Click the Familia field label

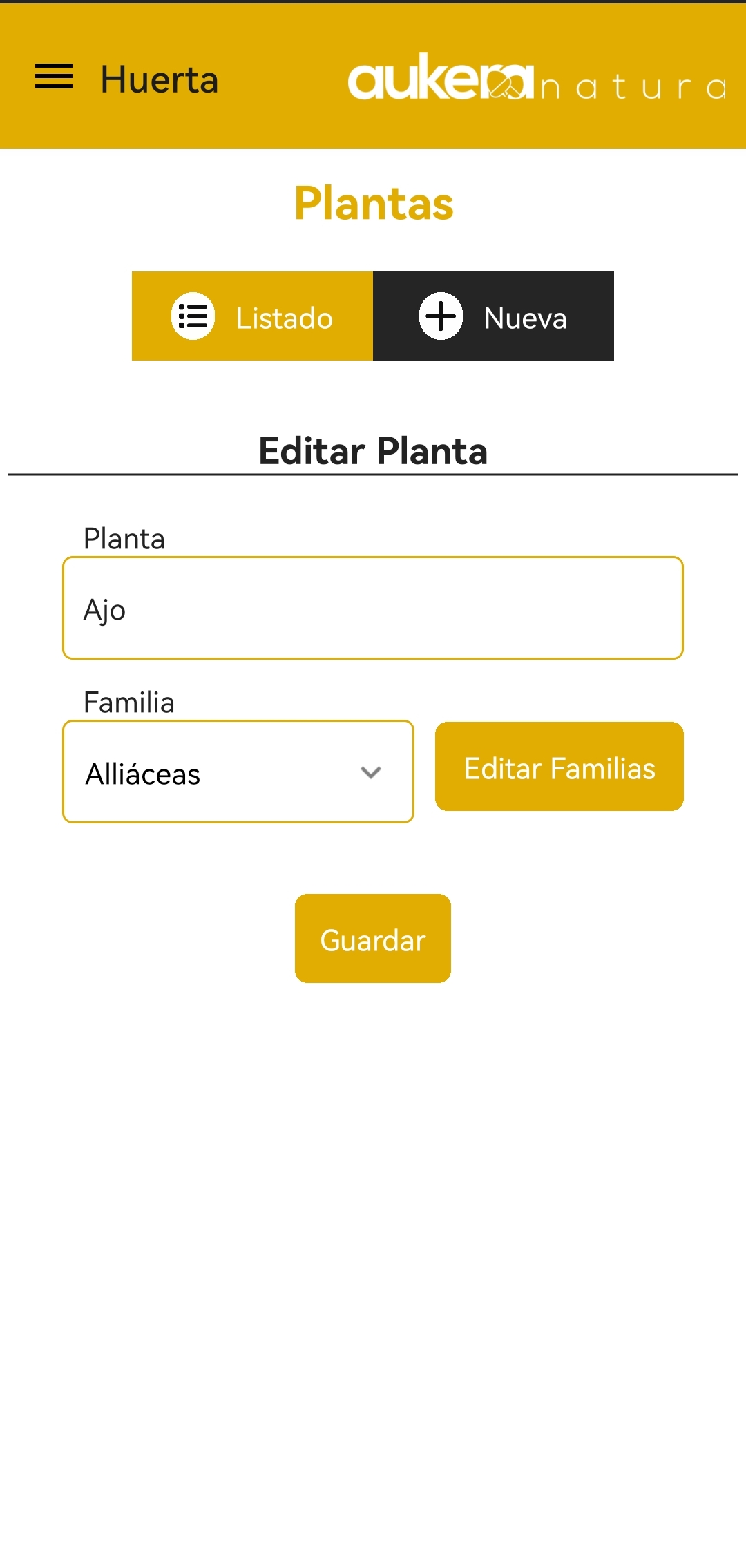129,702
